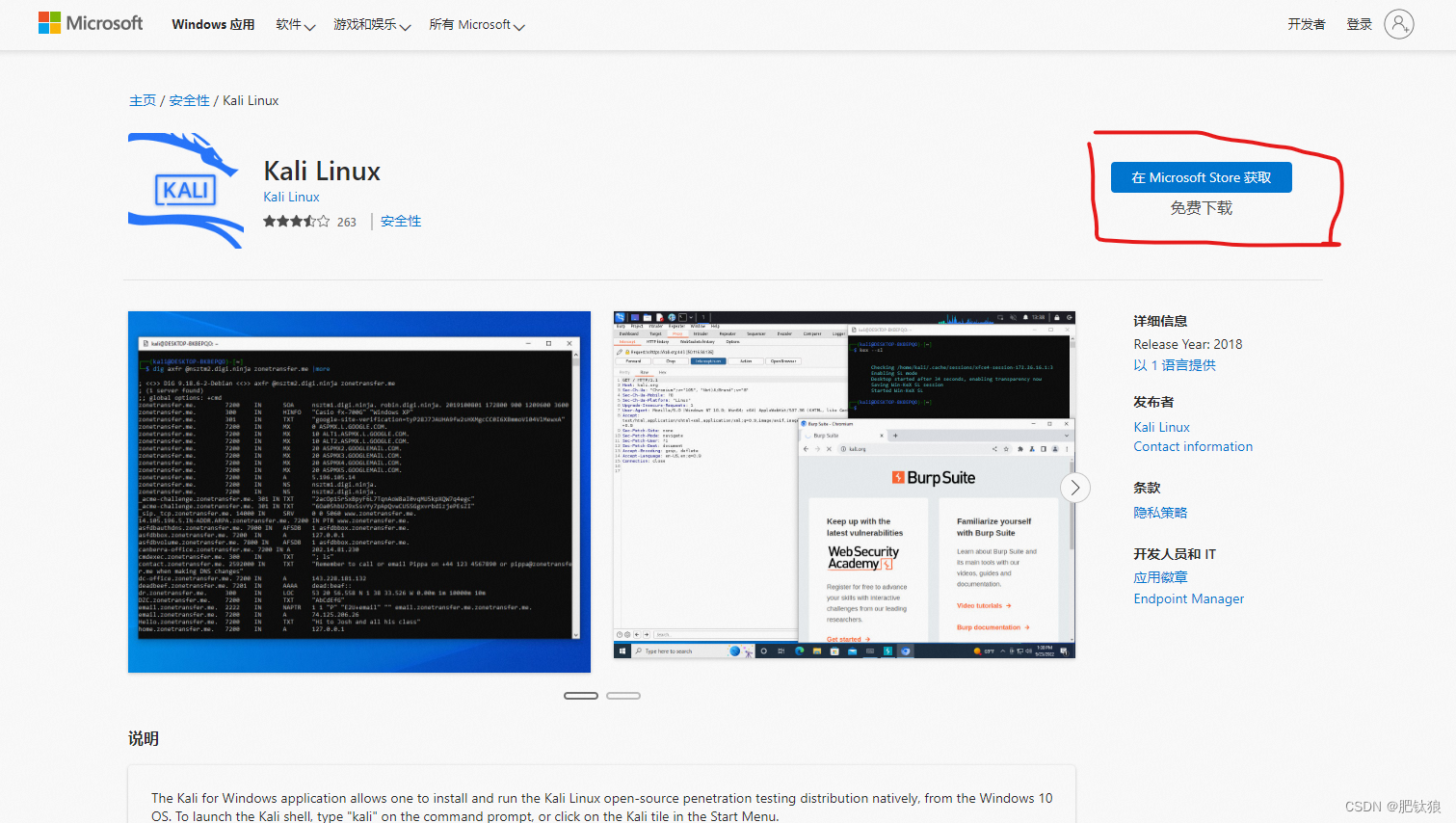This screenshot has width=1456, height=823.
Task: Open the Endpoint Manager link
Action: pyautogui.click(x=1188, y=598)
